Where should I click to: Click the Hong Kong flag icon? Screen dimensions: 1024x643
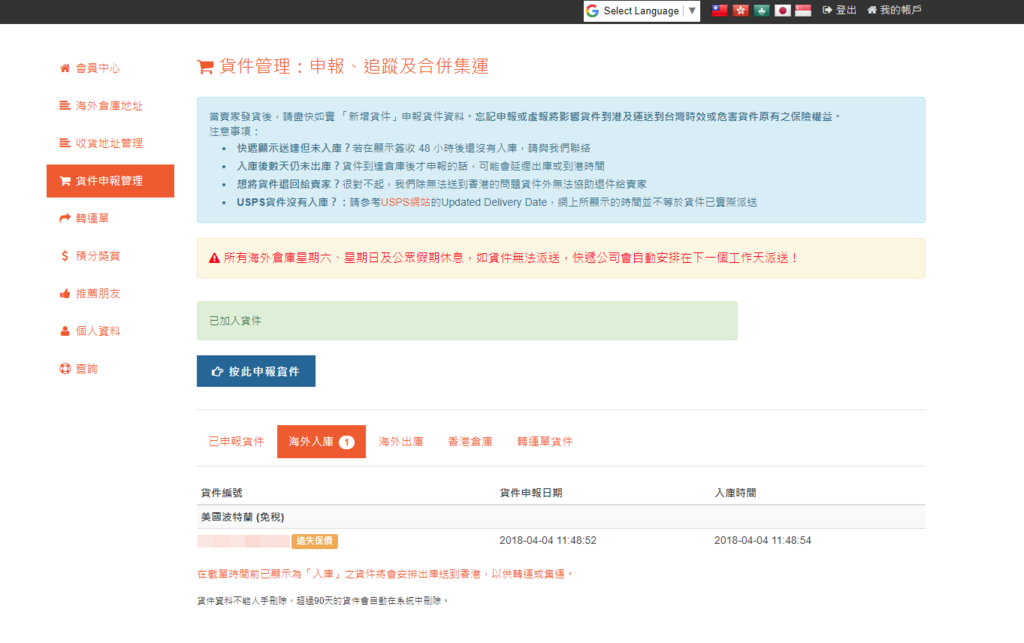coord(740,11)
